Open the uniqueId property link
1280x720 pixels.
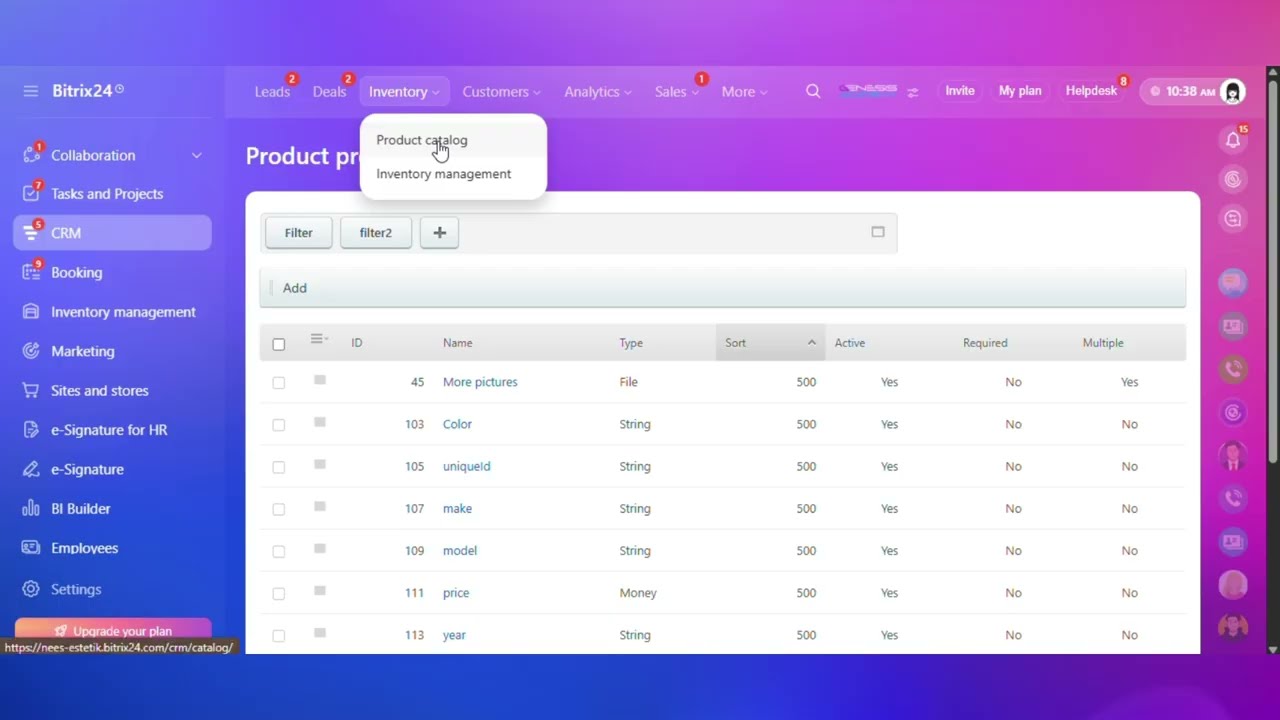[x=466, y=467]
